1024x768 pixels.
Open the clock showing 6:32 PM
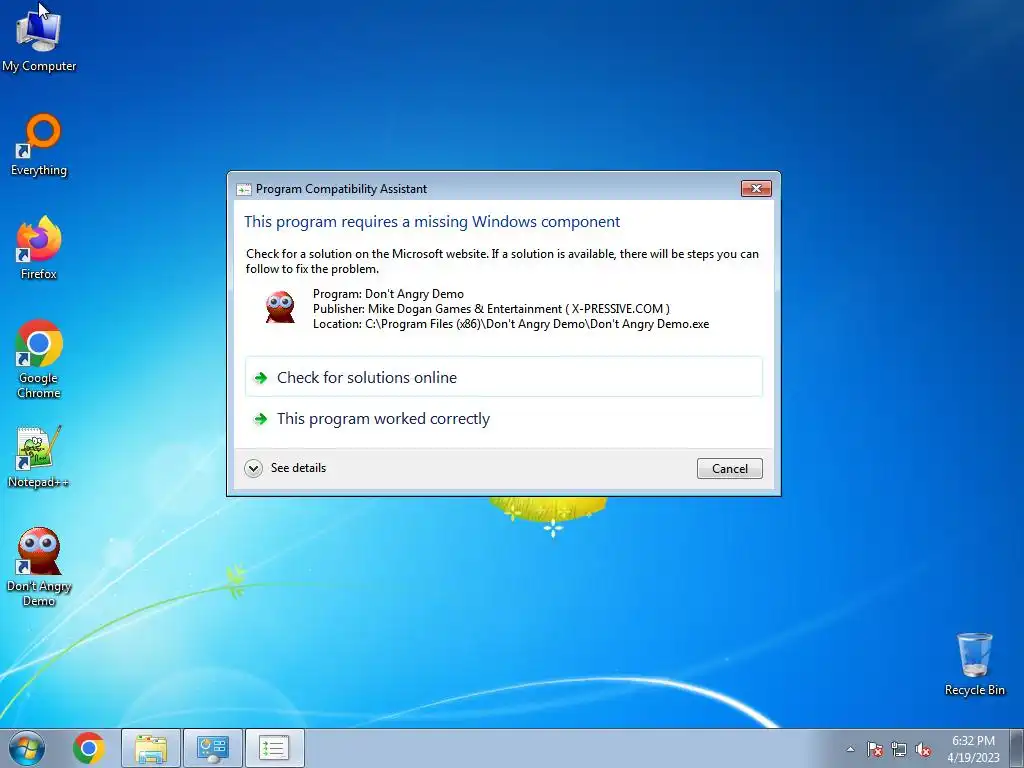coord(973,741)
